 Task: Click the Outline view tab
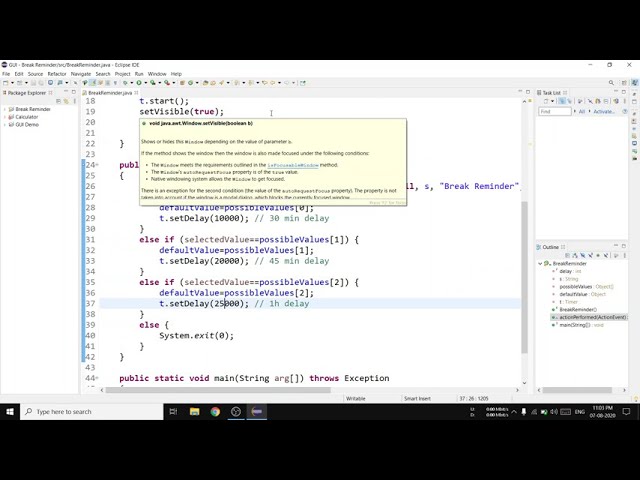[550, 247]
